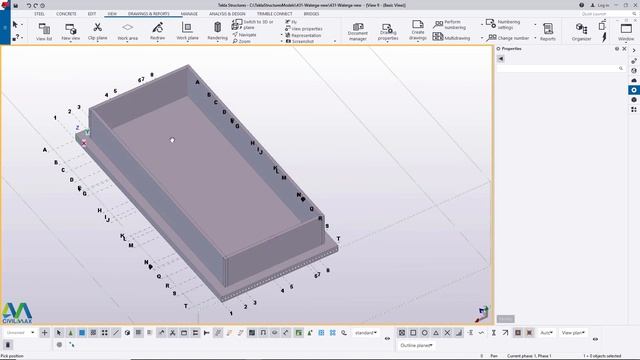This screenshot has width=640, height=360.
Task: Open the Unnamed dropdown on bottom toolbar
Action: point(20,333)
